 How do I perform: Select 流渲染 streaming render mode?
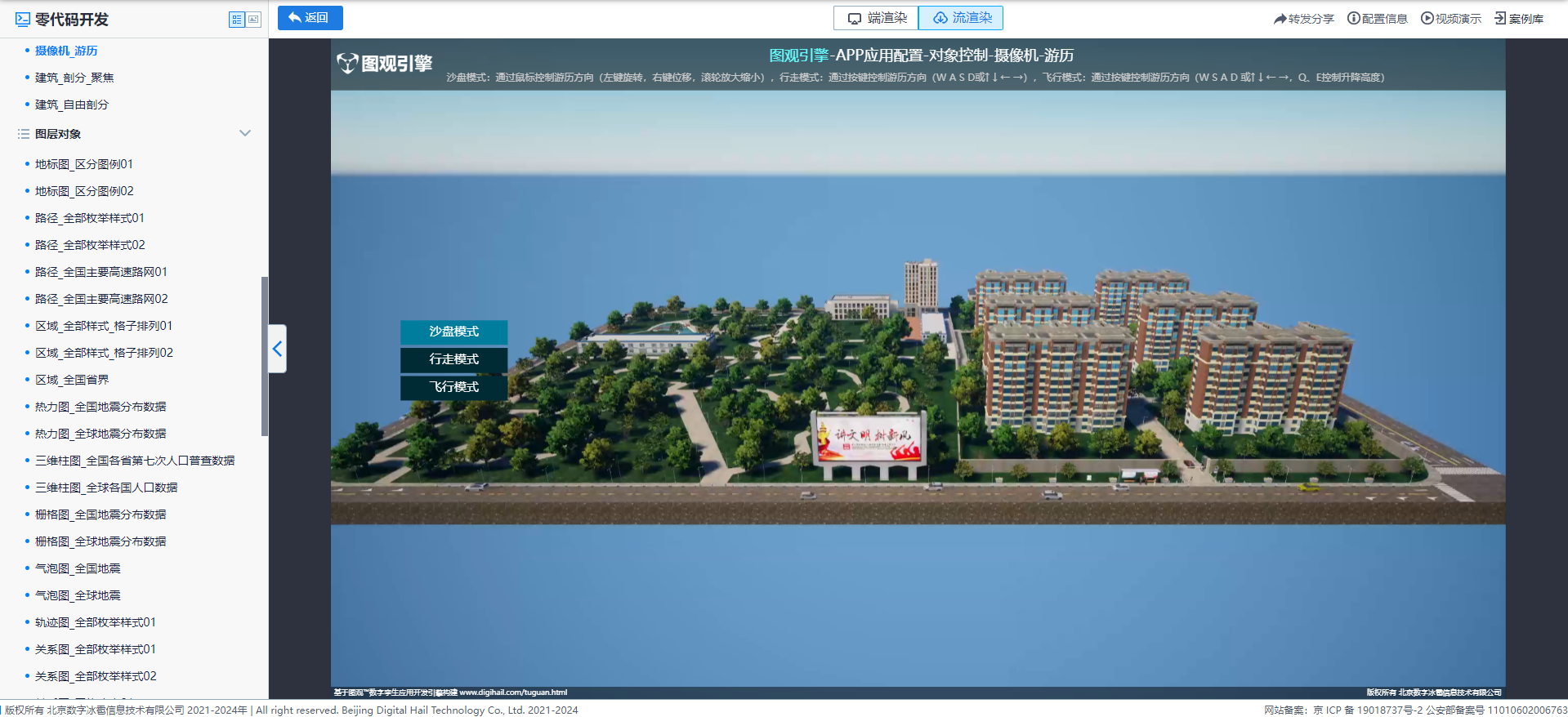[x=961, y=18]
